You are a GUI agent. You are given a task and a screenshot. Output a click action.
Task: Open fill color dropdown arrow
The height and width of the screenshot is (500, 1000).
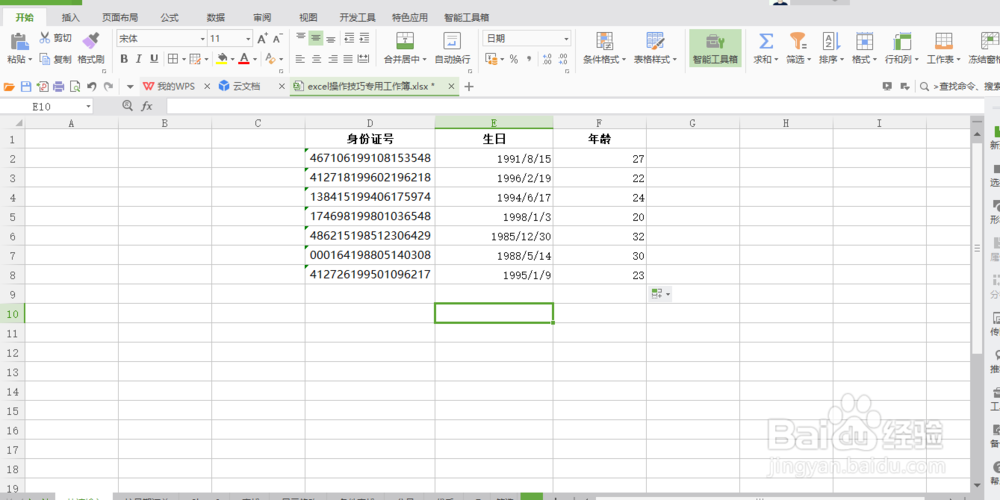[x=233, y=59]
